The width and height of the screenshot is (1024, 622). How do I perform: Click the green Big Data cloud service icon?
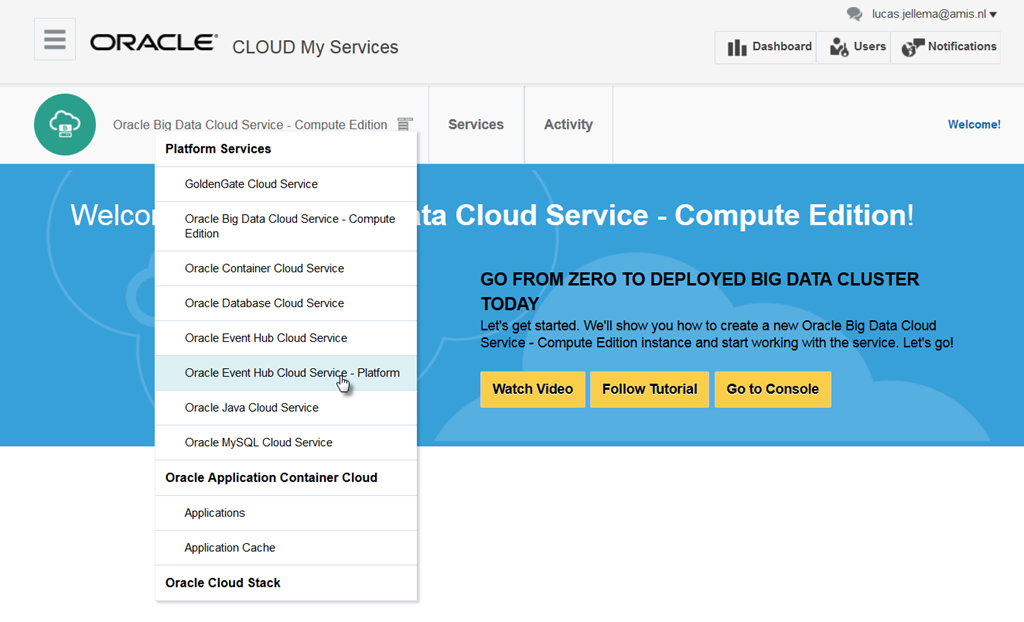point(65,125)
